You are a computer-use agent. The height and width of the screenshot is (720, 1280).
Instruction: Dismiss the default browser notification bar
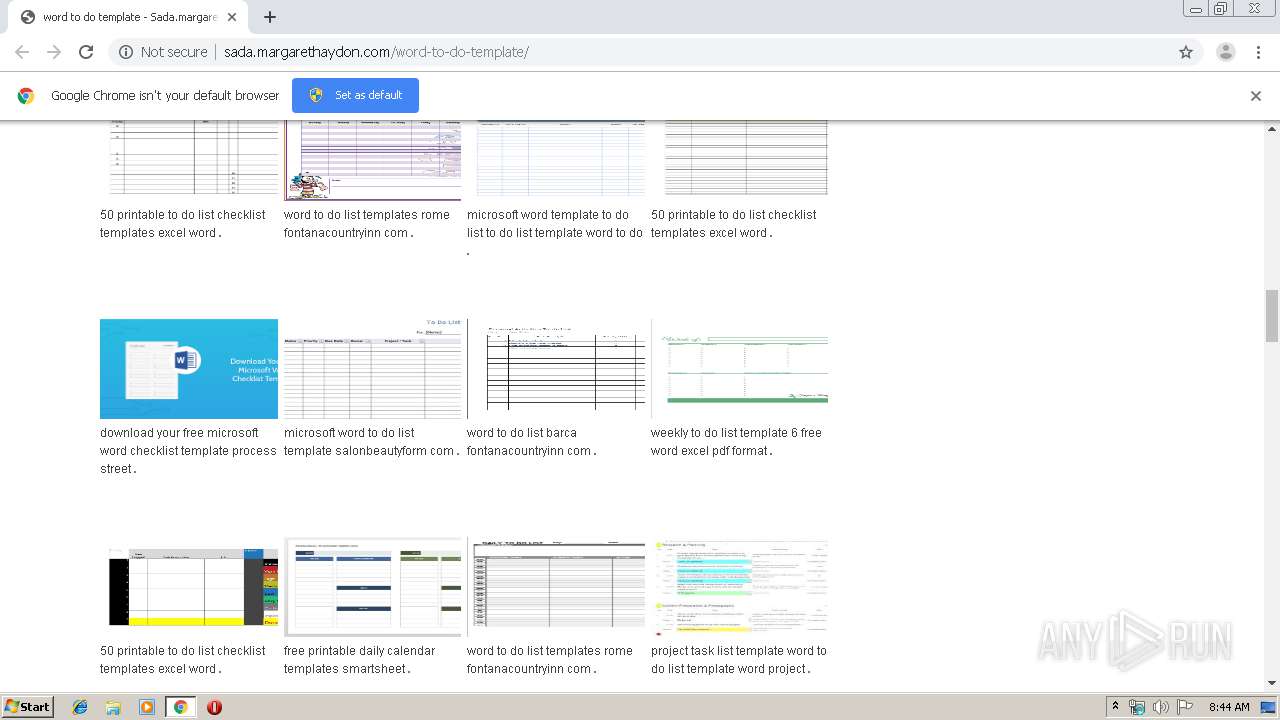pyautogui.click(x=1256, y=96)
